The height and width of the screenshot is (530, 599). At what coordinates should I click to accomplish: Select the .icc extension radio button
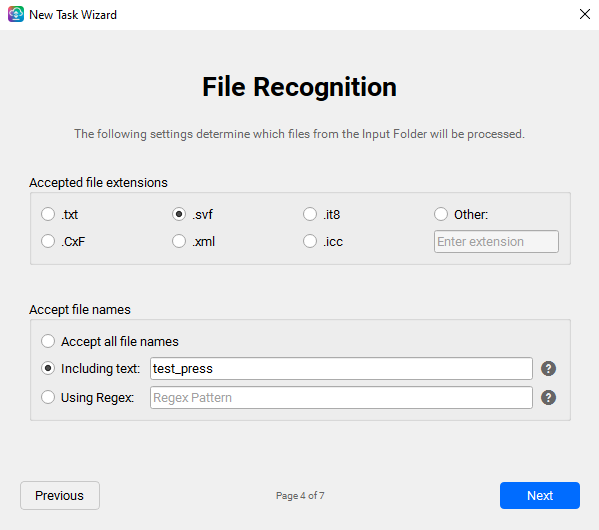310,241
